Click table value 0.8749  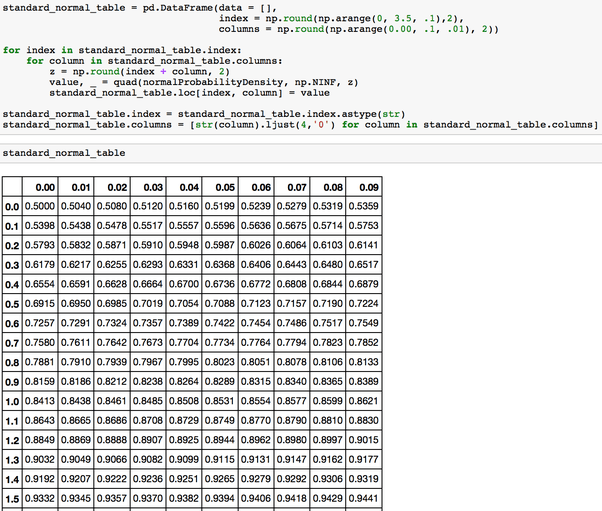[220, 420]
